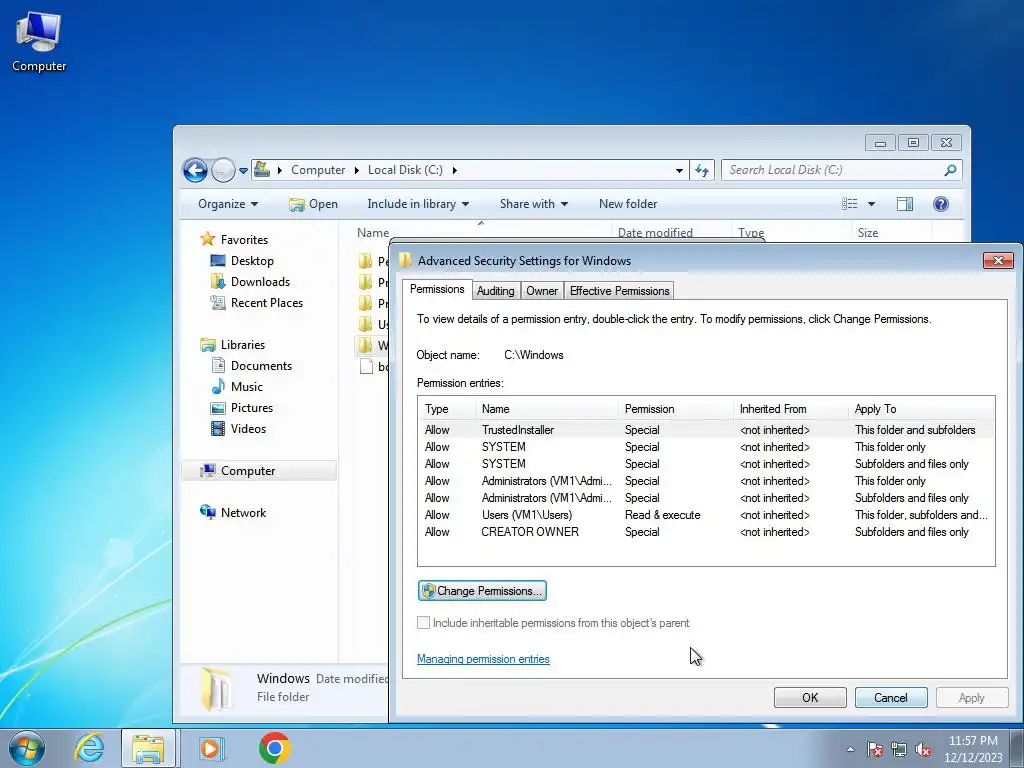Screen dimensions: 1024x768
Task: Open the Pictures library
Action: click(242, 408)
